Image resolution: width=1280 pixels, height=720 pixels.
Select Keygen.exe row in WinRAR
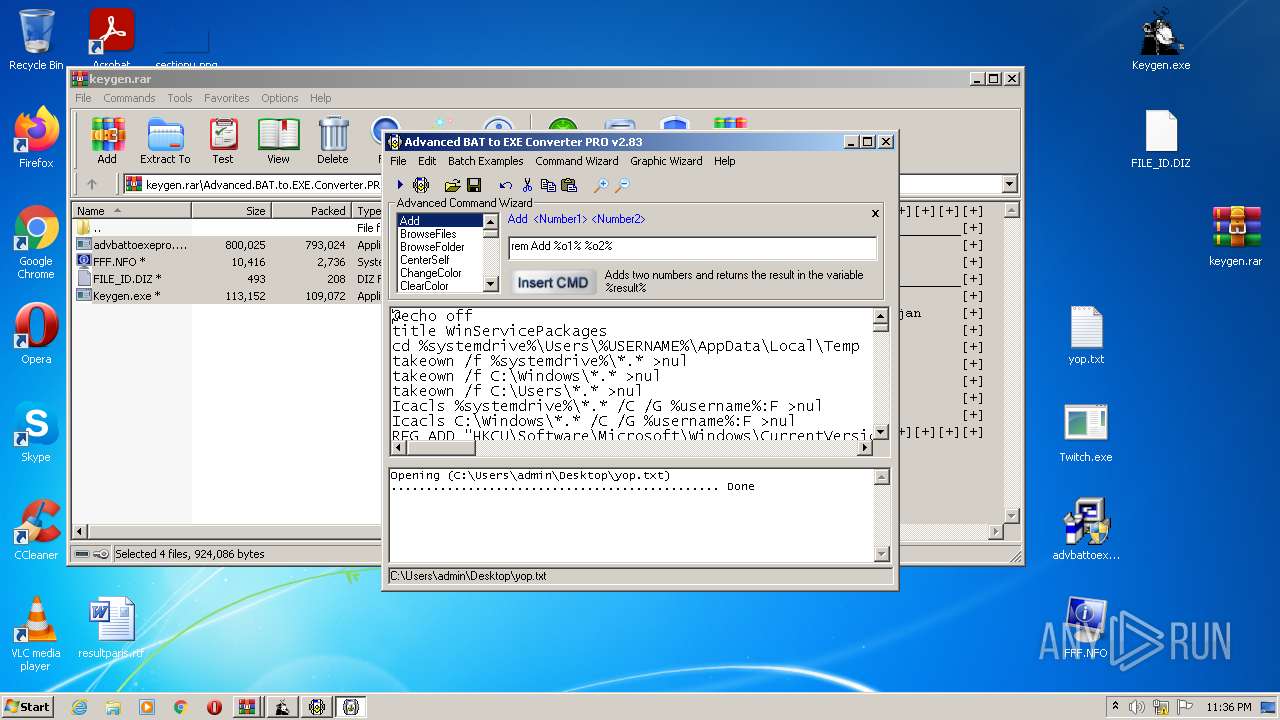coord(226,296)
